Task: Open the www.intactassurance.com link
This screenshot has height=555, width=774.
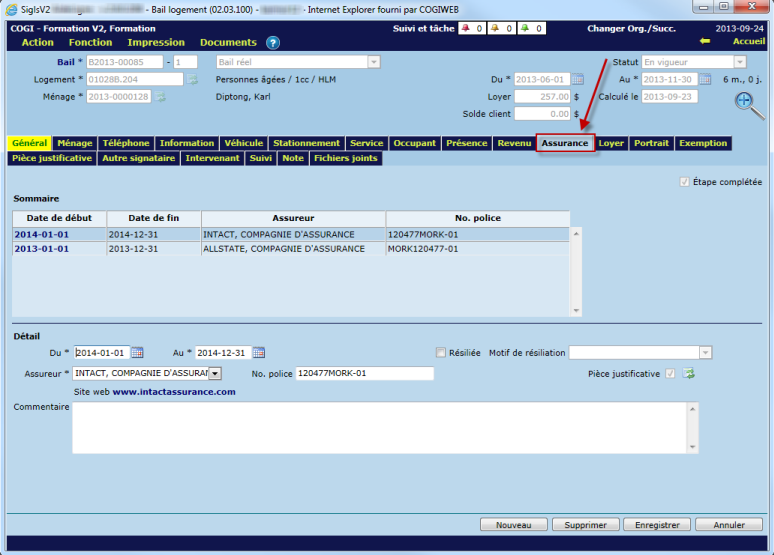Action: (x=174, y=392)
